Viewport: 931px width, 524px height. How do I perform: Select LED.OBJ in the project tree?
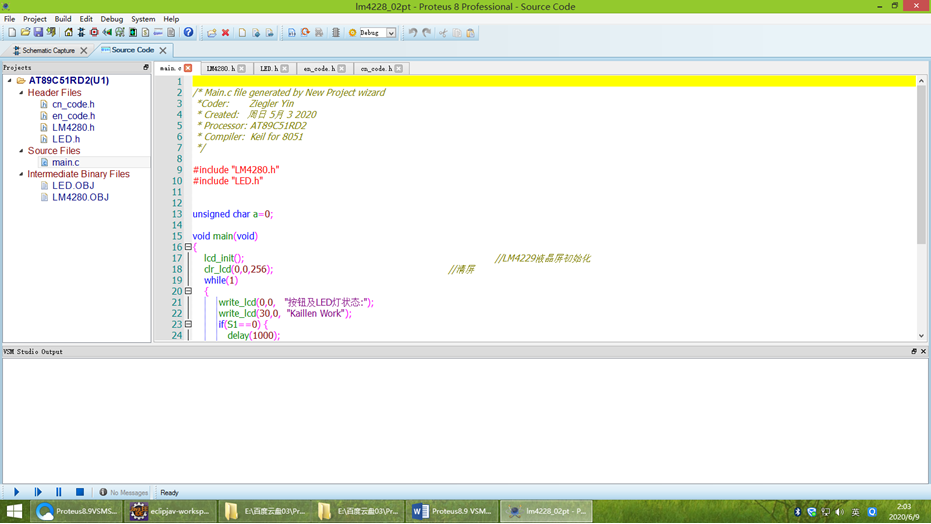tap(73, 185)
